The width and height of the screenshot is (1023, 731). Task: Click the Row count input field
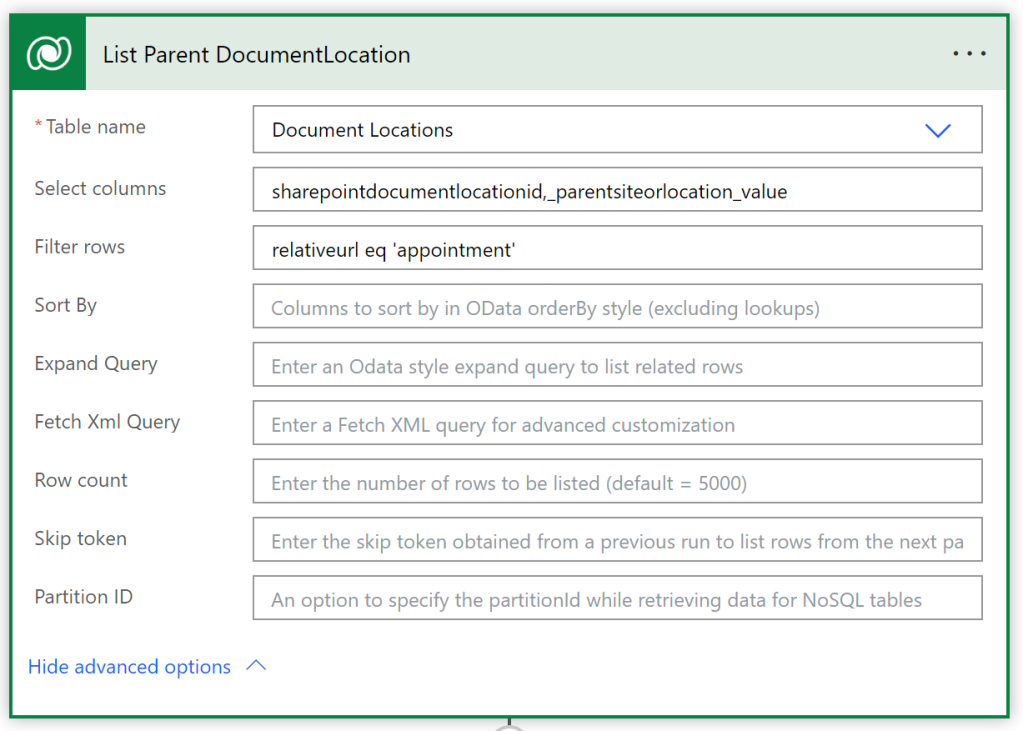(x=617, y=483)
